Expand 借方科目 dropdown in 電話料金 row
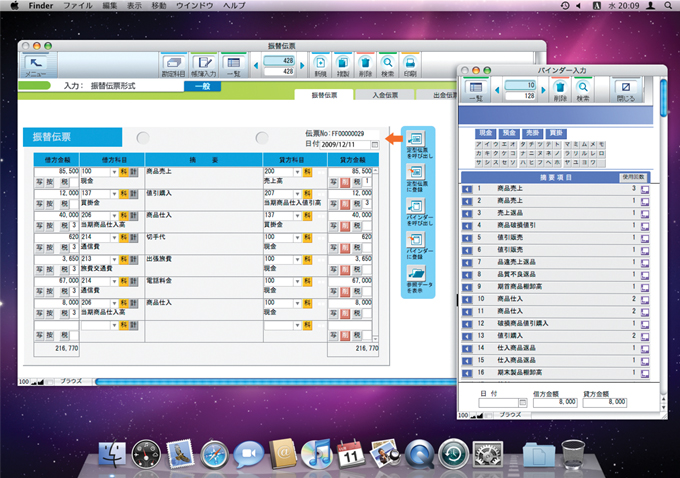Viewport: 680px width, 478px height. [114, 282]
